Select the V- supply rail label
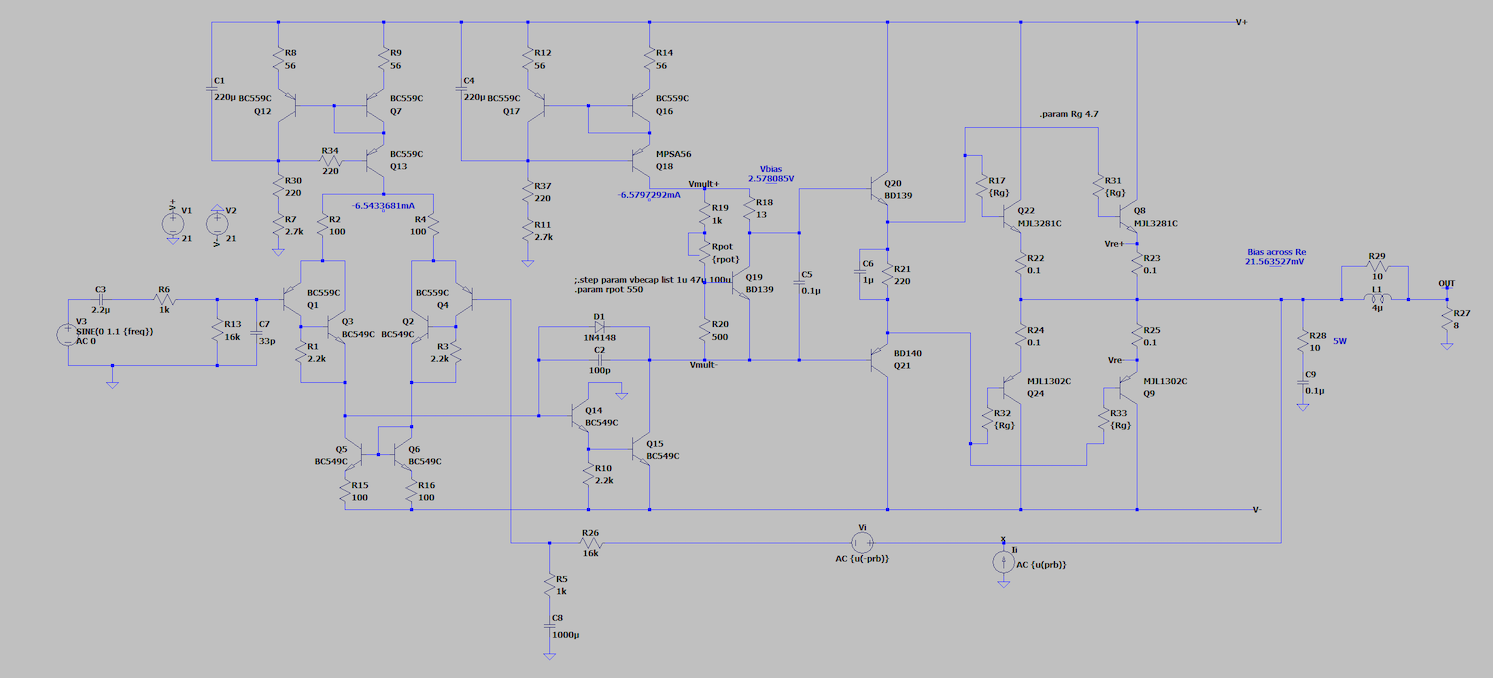Screen dimensions: 1493x678 pyautogui.click(x=1257, y=509)
